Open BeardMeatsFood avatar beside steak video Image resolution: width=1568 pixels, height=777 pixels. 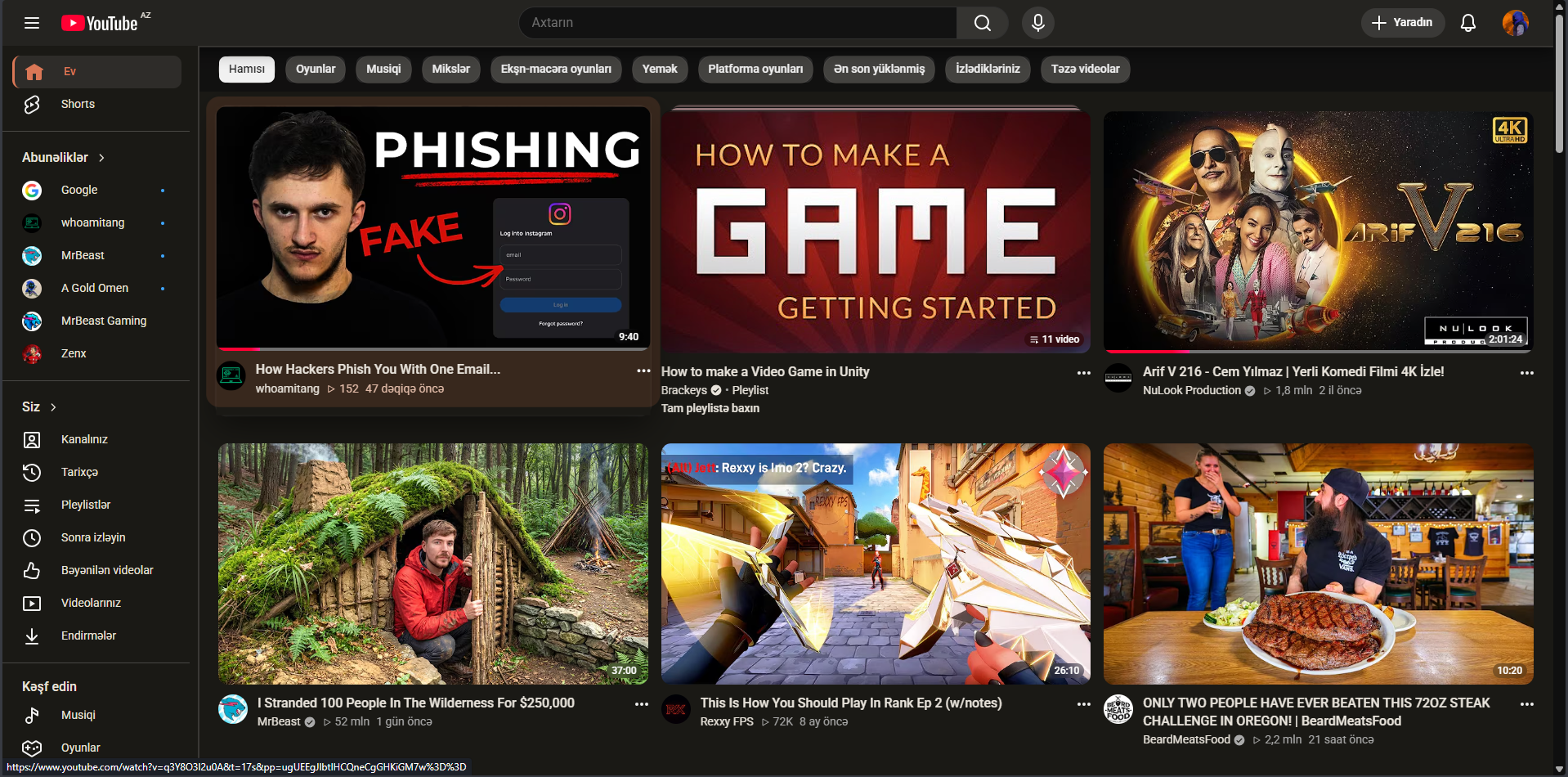[x=1118, y=709]
